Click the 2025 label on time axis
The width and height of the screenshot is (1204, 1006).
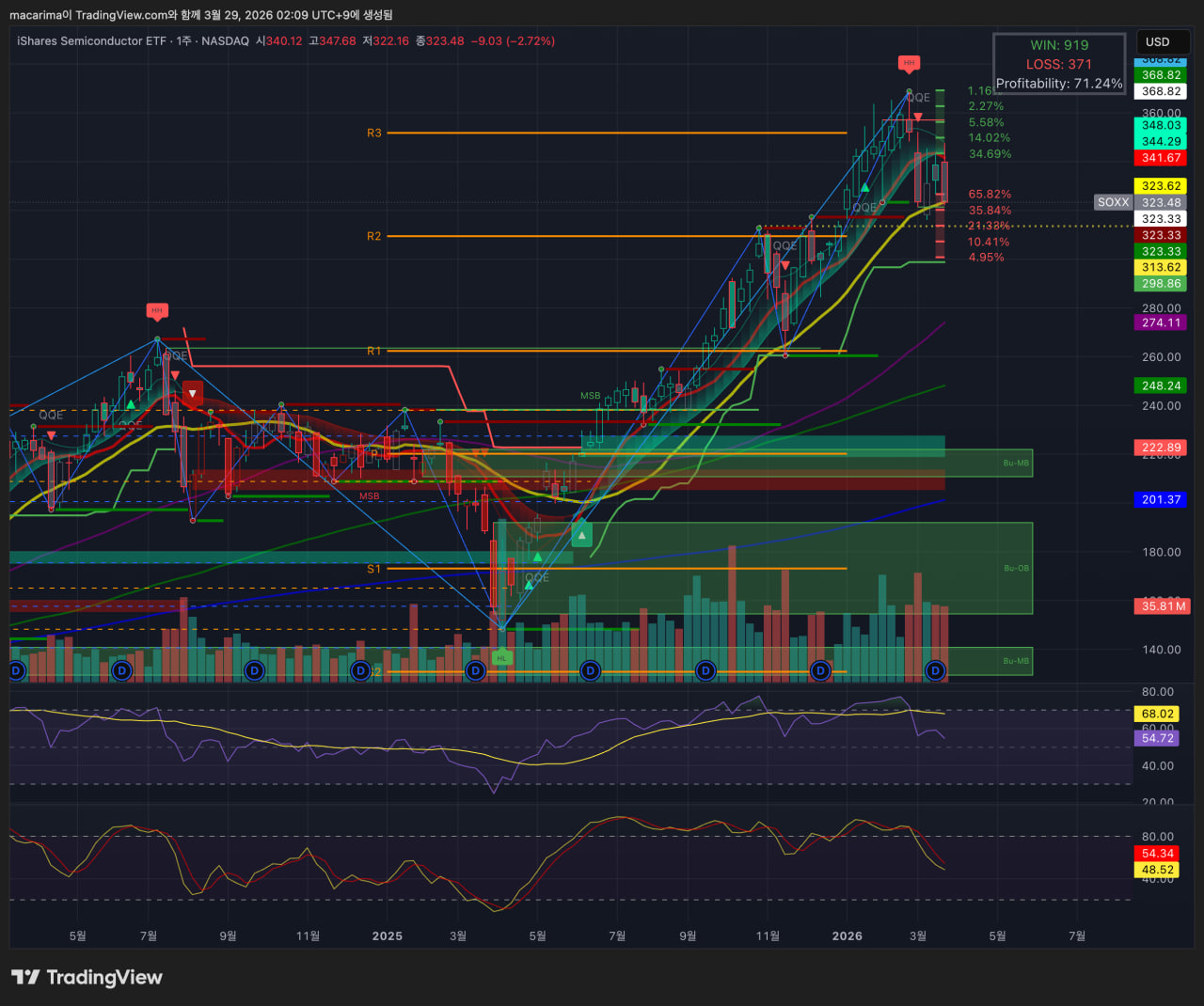387,936
